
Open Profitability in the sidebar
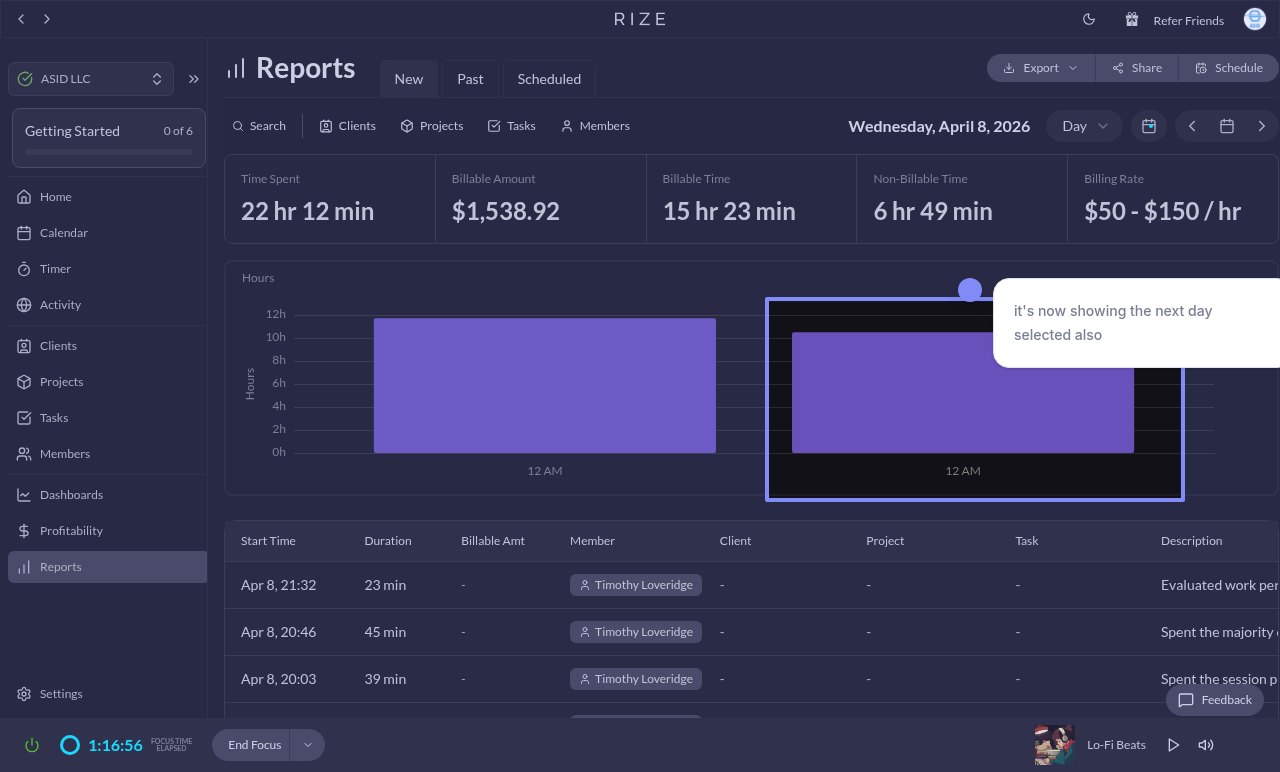click(71, 531)
